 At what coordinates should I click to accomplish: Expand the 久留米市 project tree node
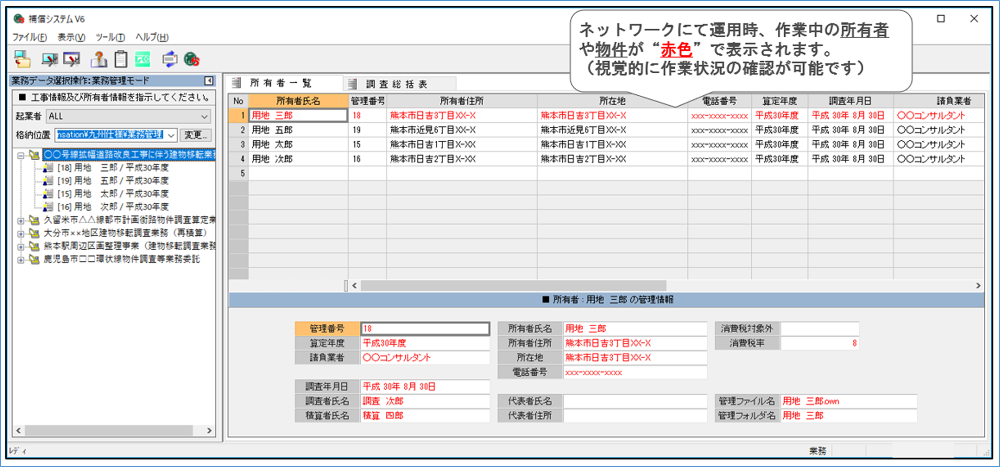click(22, 220)
